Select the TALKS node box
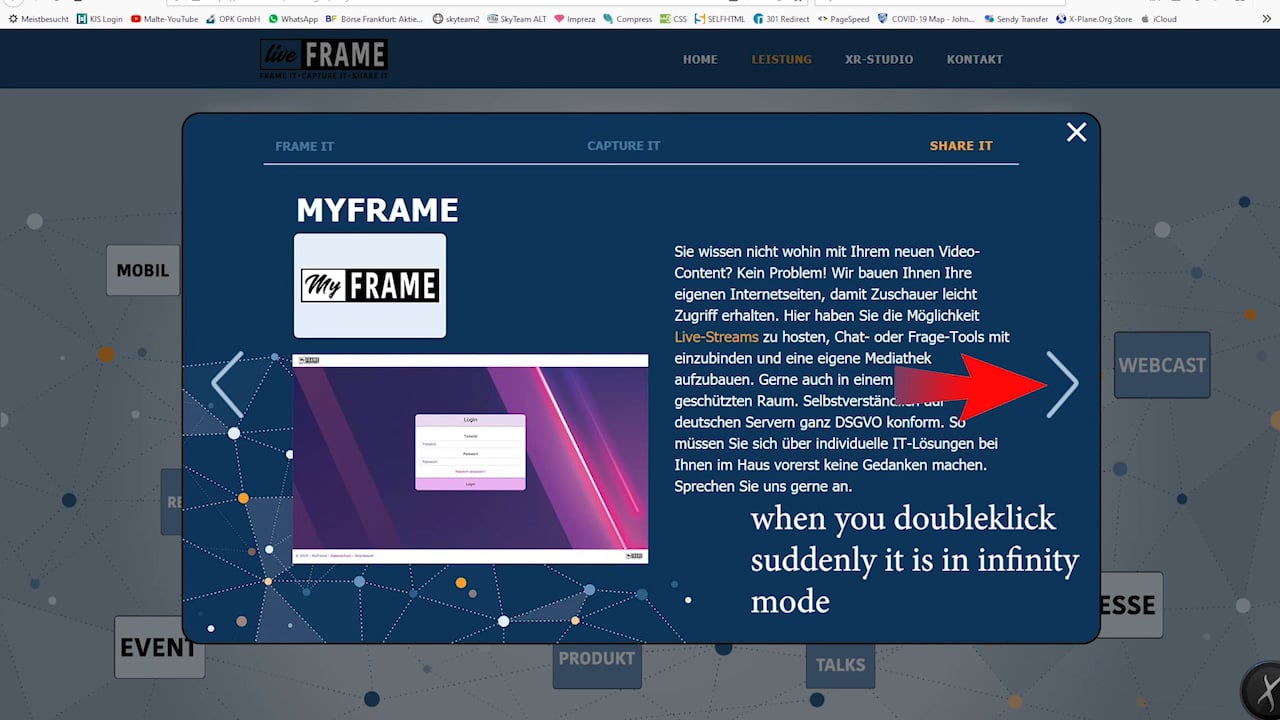The width and height of the screenshot is (1280, 720). (840, 664)
